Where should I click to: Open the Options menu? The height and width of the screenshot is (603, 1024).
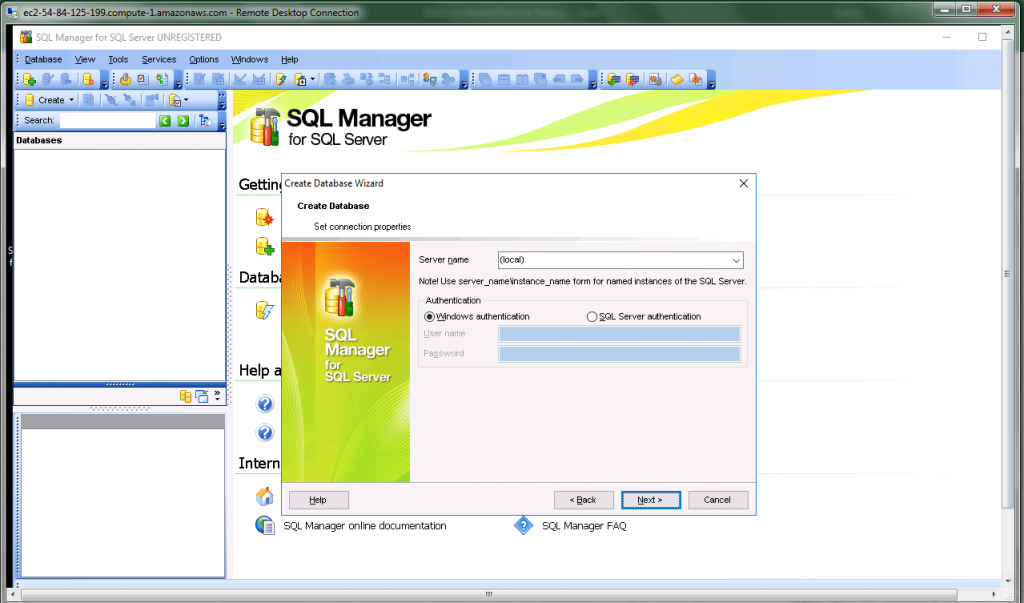tap(203, 59)
